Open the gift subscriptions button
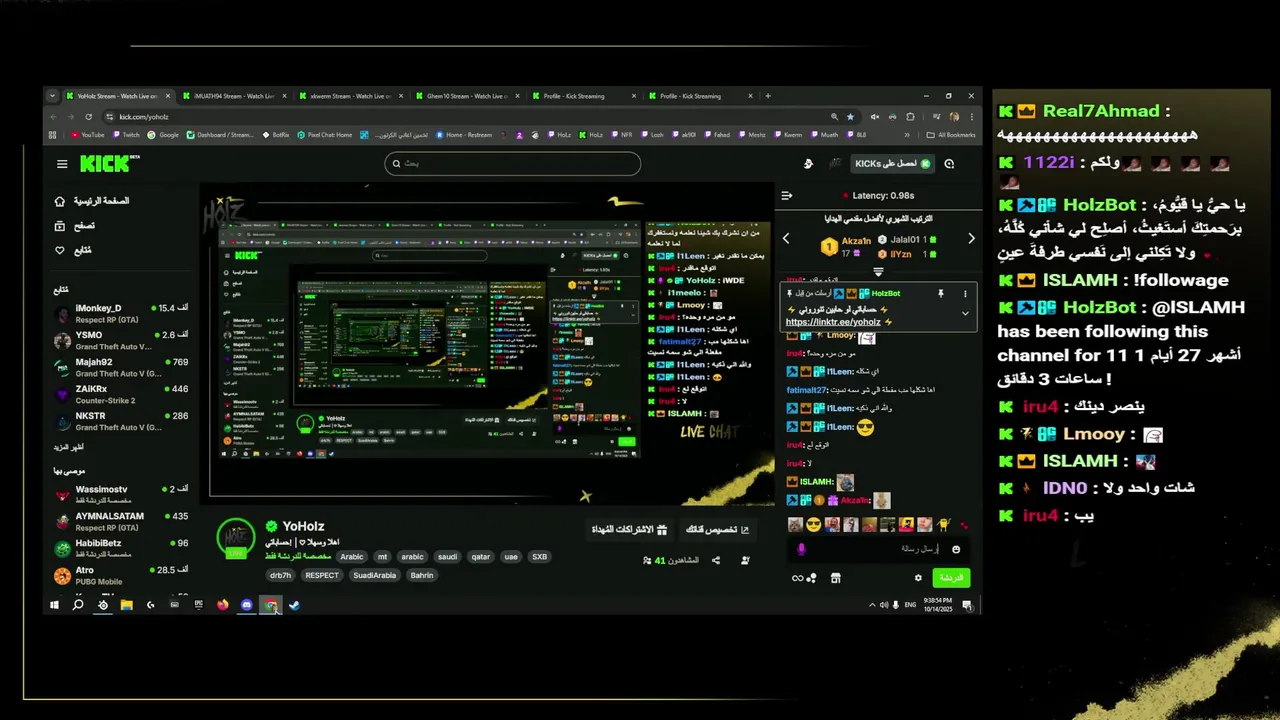Image resolution: width=1280 pixels, height=720 pixels. coord(627,530)
